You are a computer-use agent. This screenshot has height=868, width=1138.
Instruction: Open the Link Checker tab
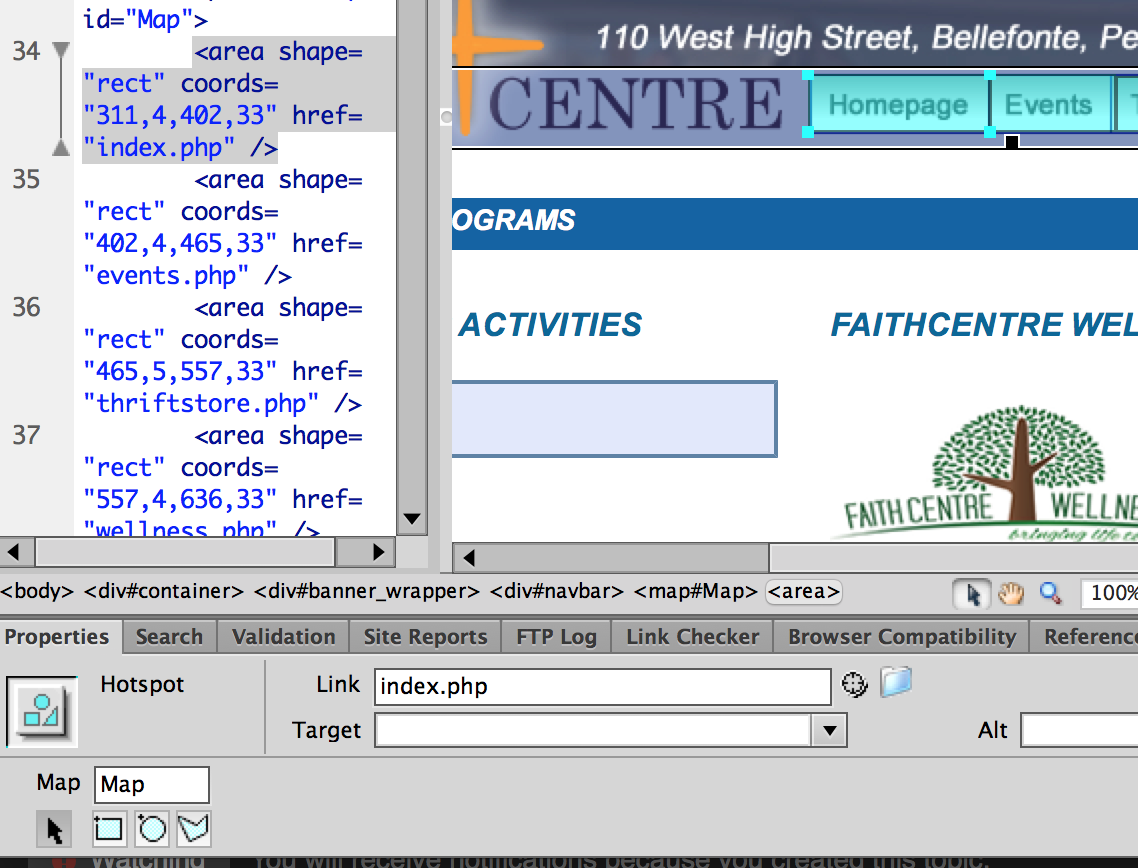coord(692,636)
